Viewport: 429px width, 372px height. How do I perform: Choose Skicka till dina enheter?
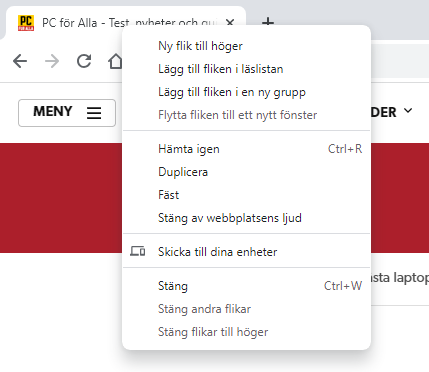click(x=247, y=252)
